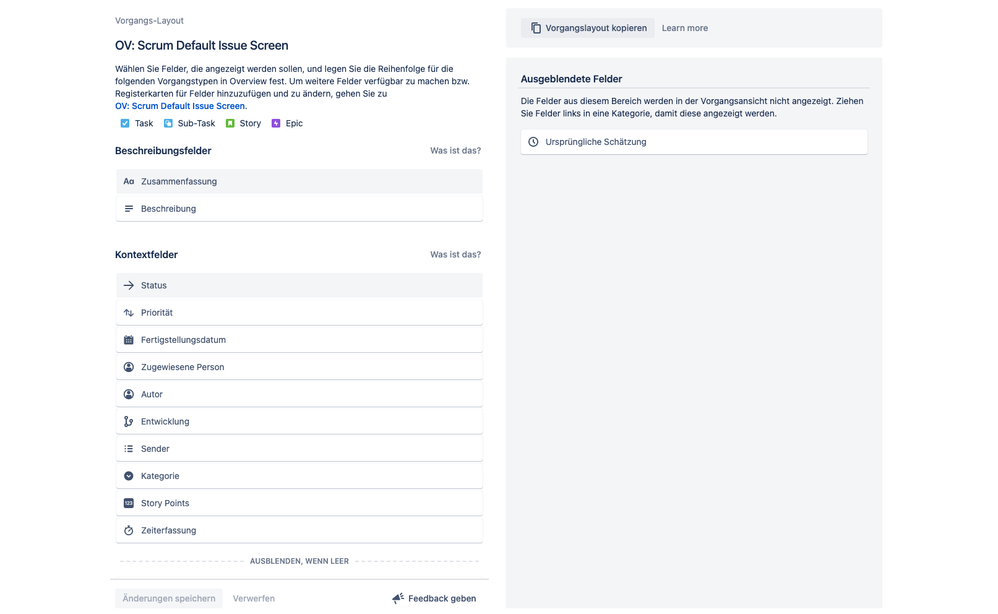Click the stopwatch icon of Zeiterfassung
Viewport: 998px width, 614px height.
click(129, 530)
